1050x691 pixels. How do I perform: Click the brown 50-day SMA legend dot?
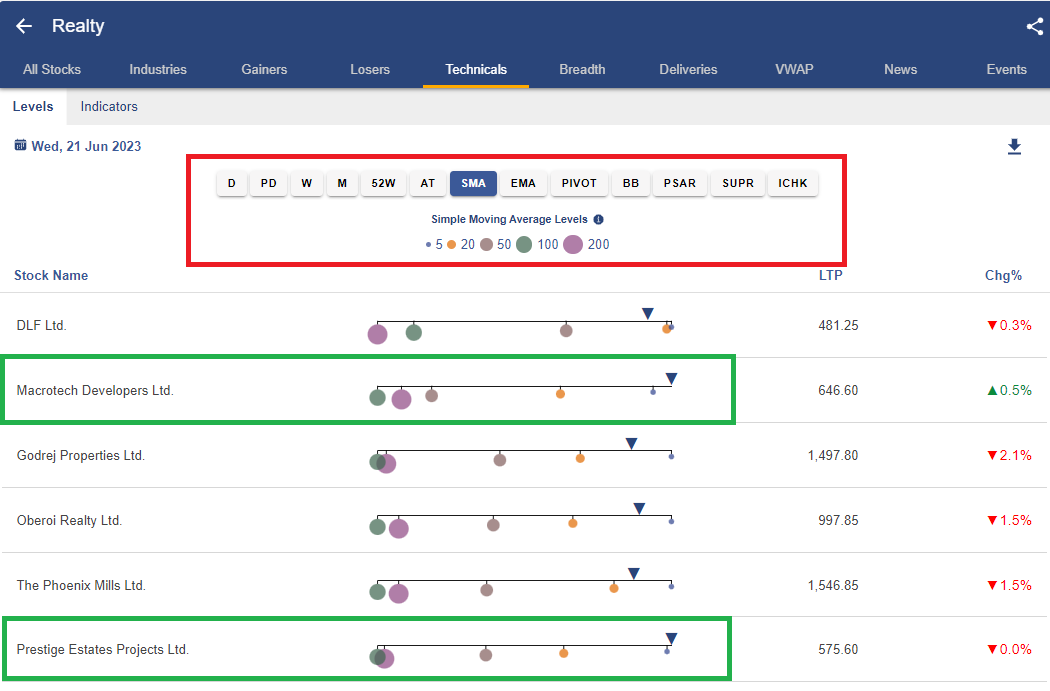487,245
